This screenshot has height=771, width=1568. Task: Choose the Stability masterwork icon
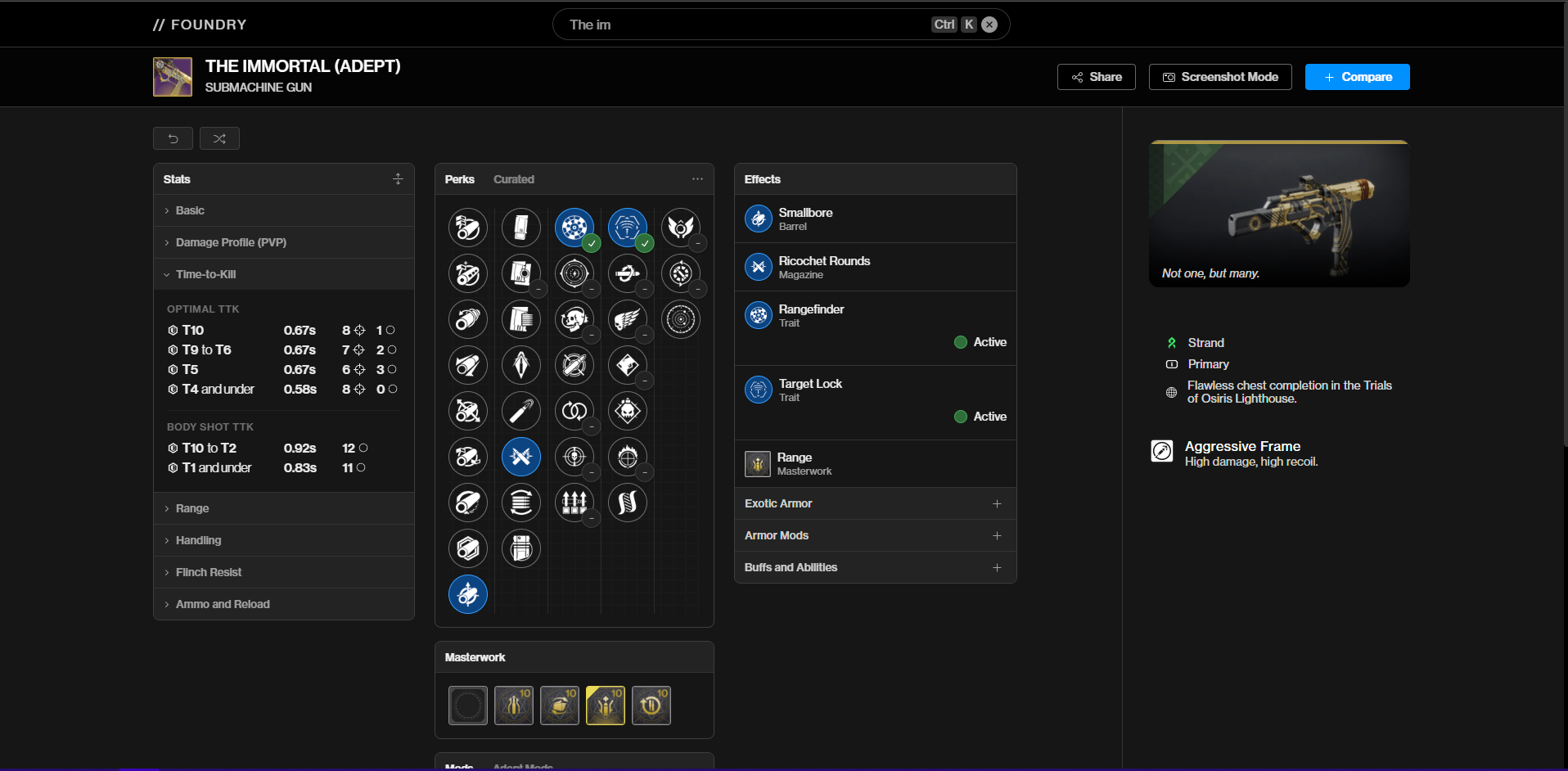point(514,706)
